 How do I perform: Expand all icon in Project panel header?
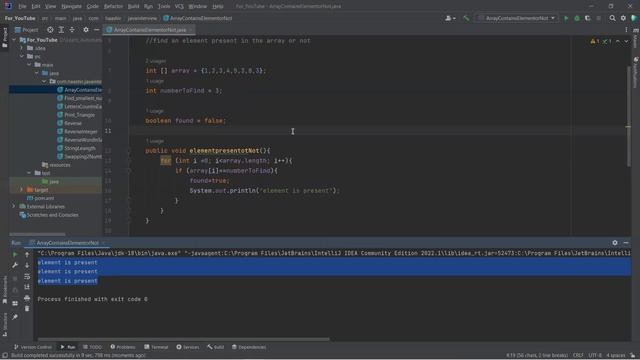pos(61,30)
